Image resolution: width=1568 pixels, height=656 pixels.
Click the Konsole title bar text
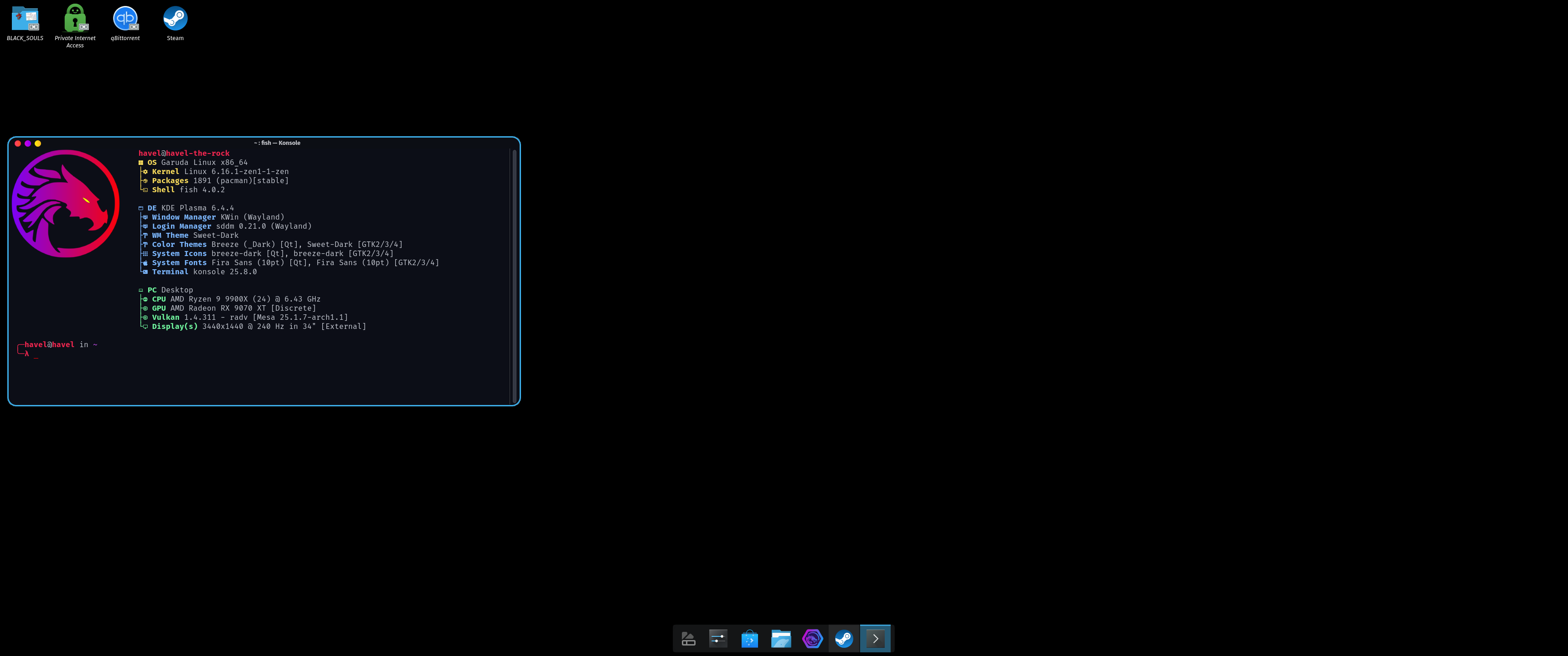[x=277, y=143]
